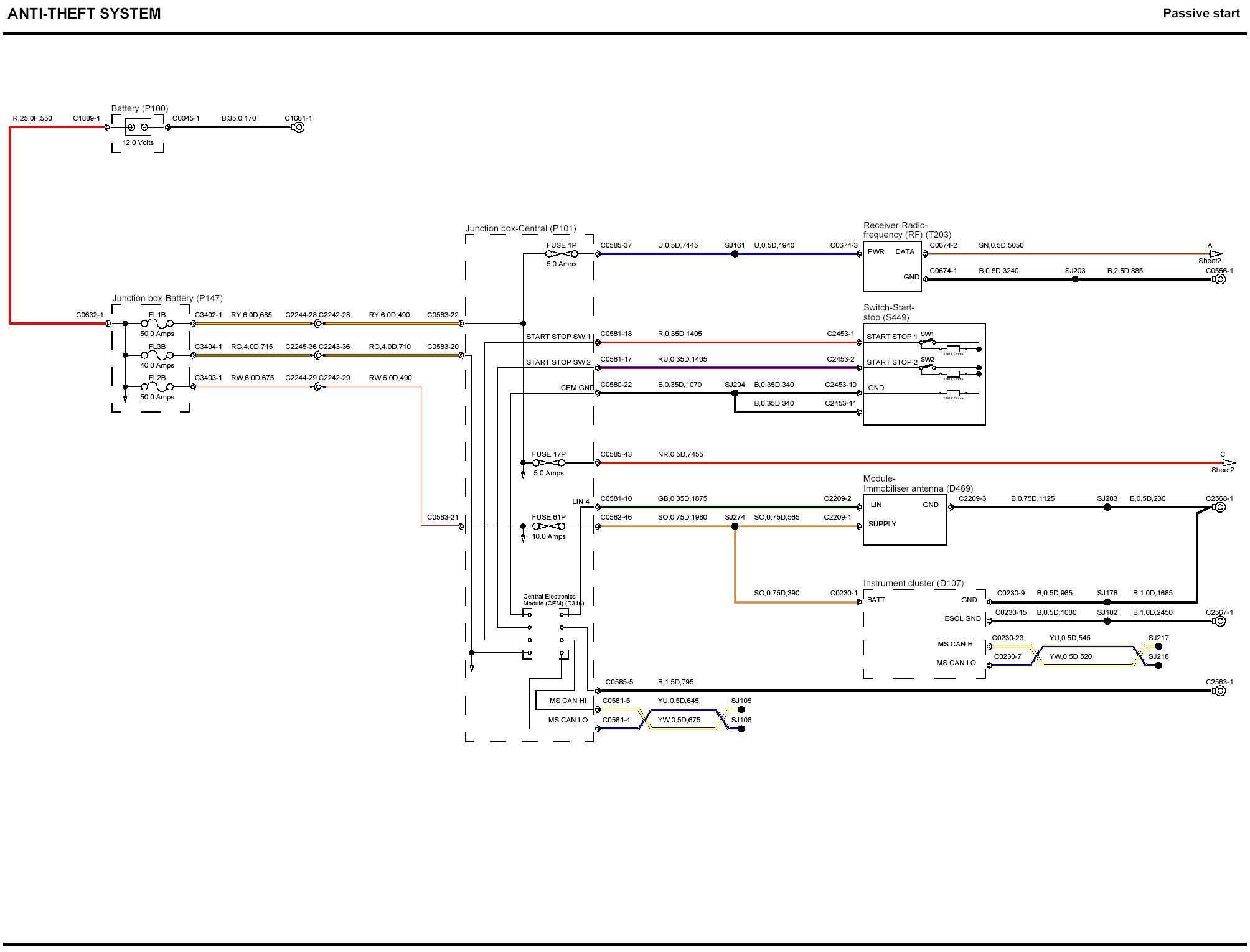
Task: Click the C0556-1 ground eyelet symbol
Action: tap(1220, 279)
